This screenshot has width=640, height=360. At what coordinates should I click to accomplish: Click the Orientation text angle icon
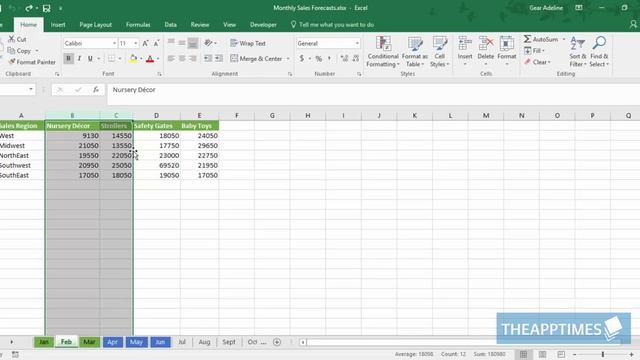point(208,43)
